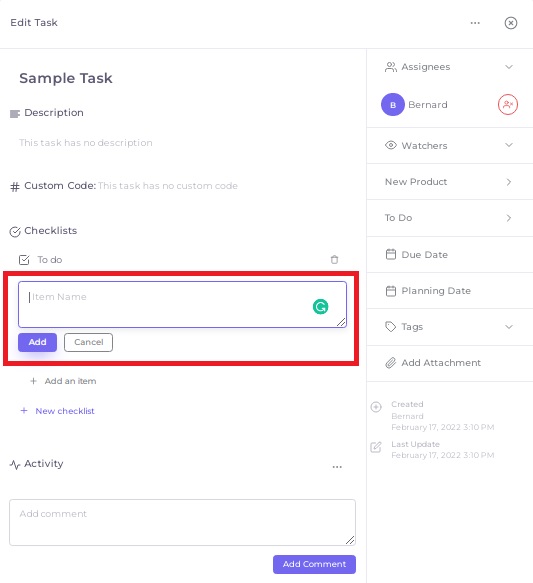Open the To Do status selector

click(x=450, y=218)
